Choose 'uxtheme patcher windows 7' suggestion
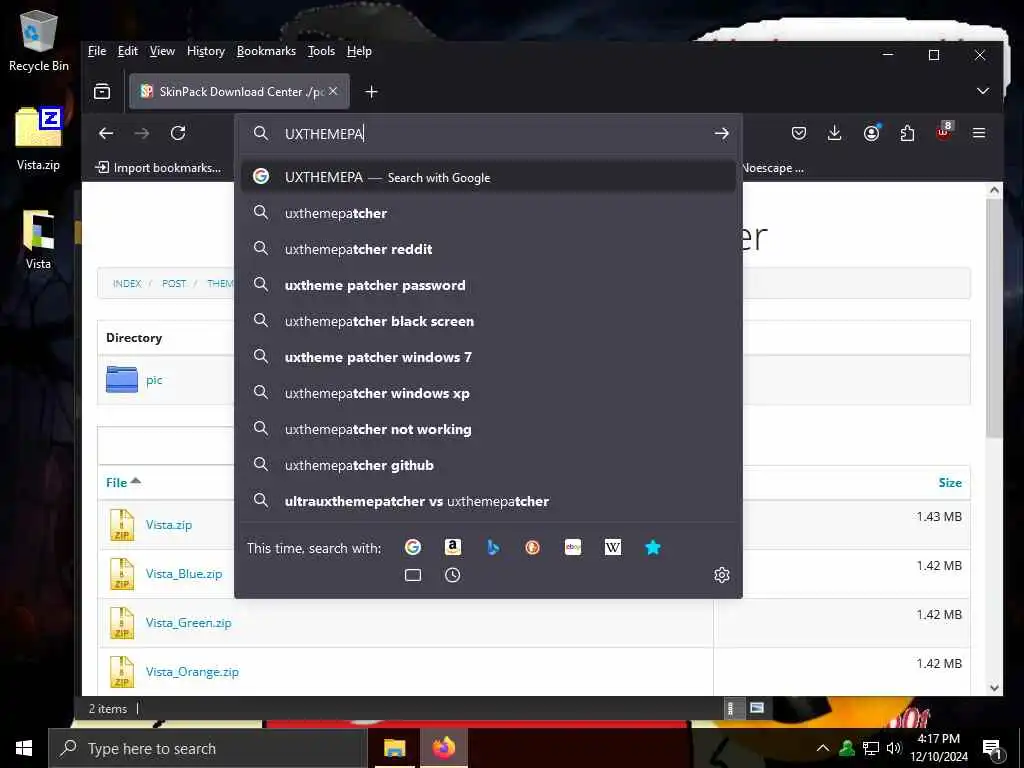Viewport: 1024px width, 768px height. click(488, 357)
